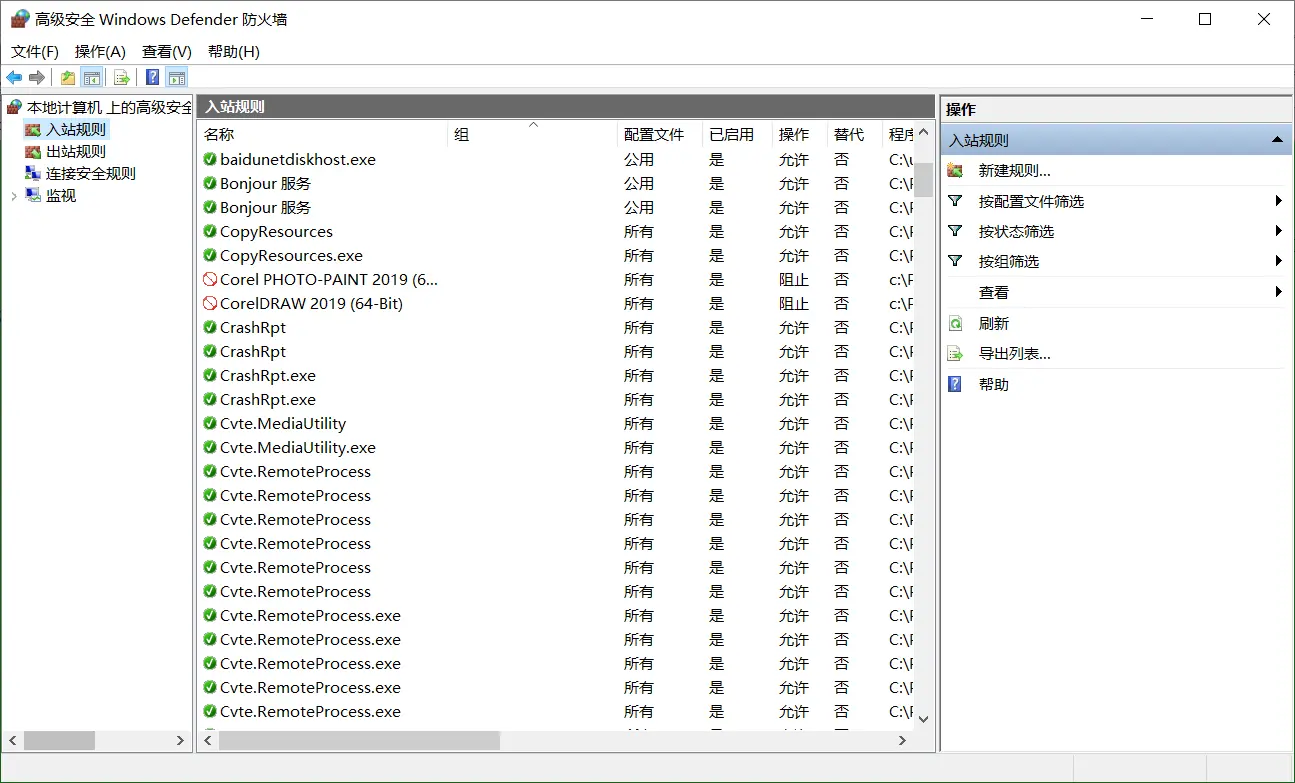Collapse the 入站规则 section in actions pane

(1277, 141)
